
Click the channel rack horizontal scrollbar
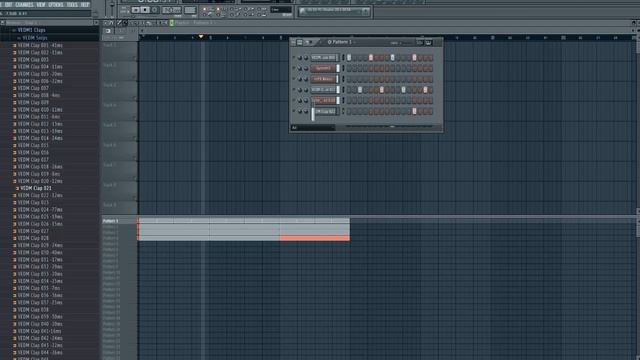coord(390,127)
